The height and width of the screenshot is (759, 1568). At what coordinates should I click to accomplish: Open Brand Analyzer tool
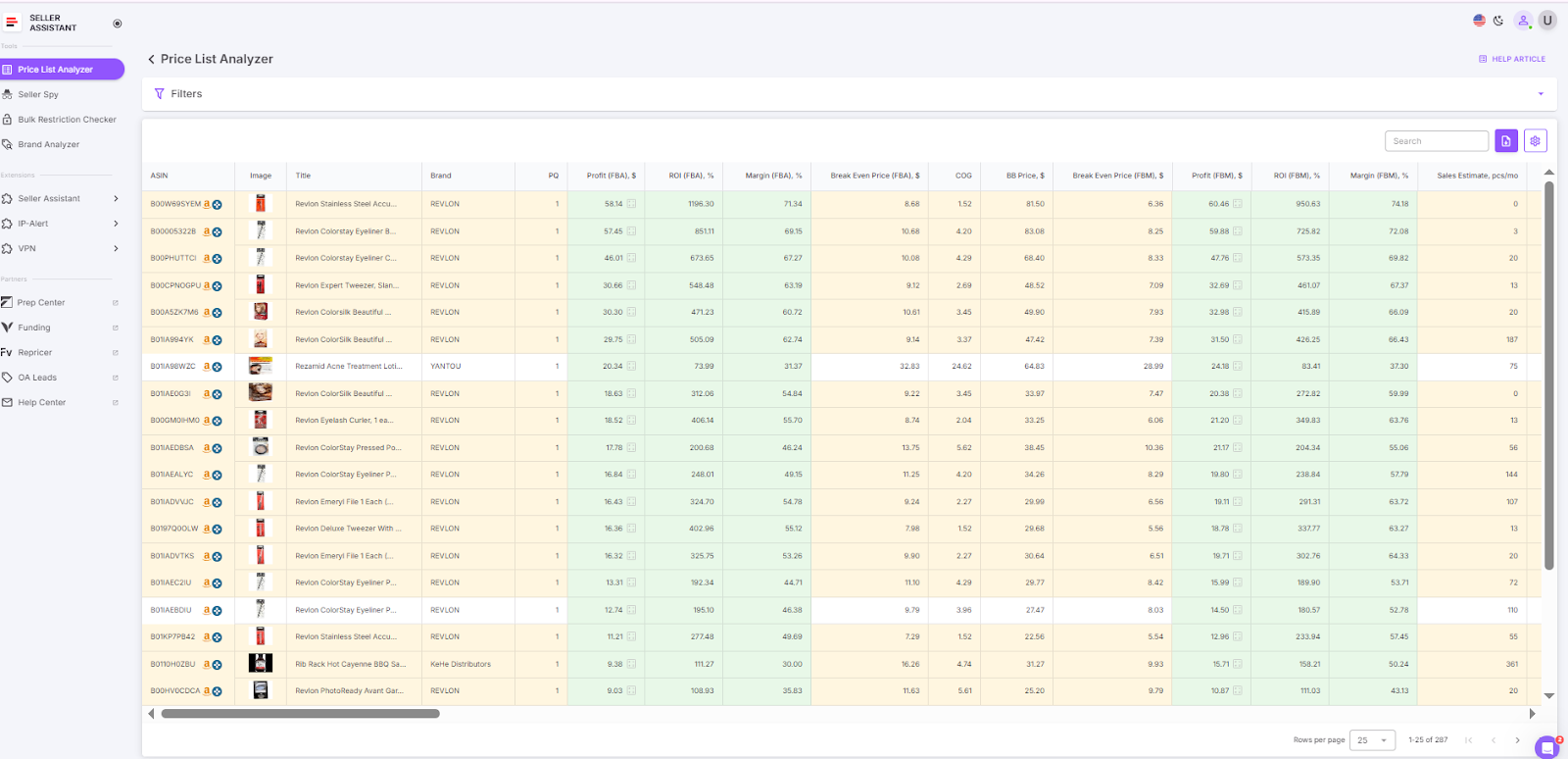pyautogui.click(x=48, y=144)
